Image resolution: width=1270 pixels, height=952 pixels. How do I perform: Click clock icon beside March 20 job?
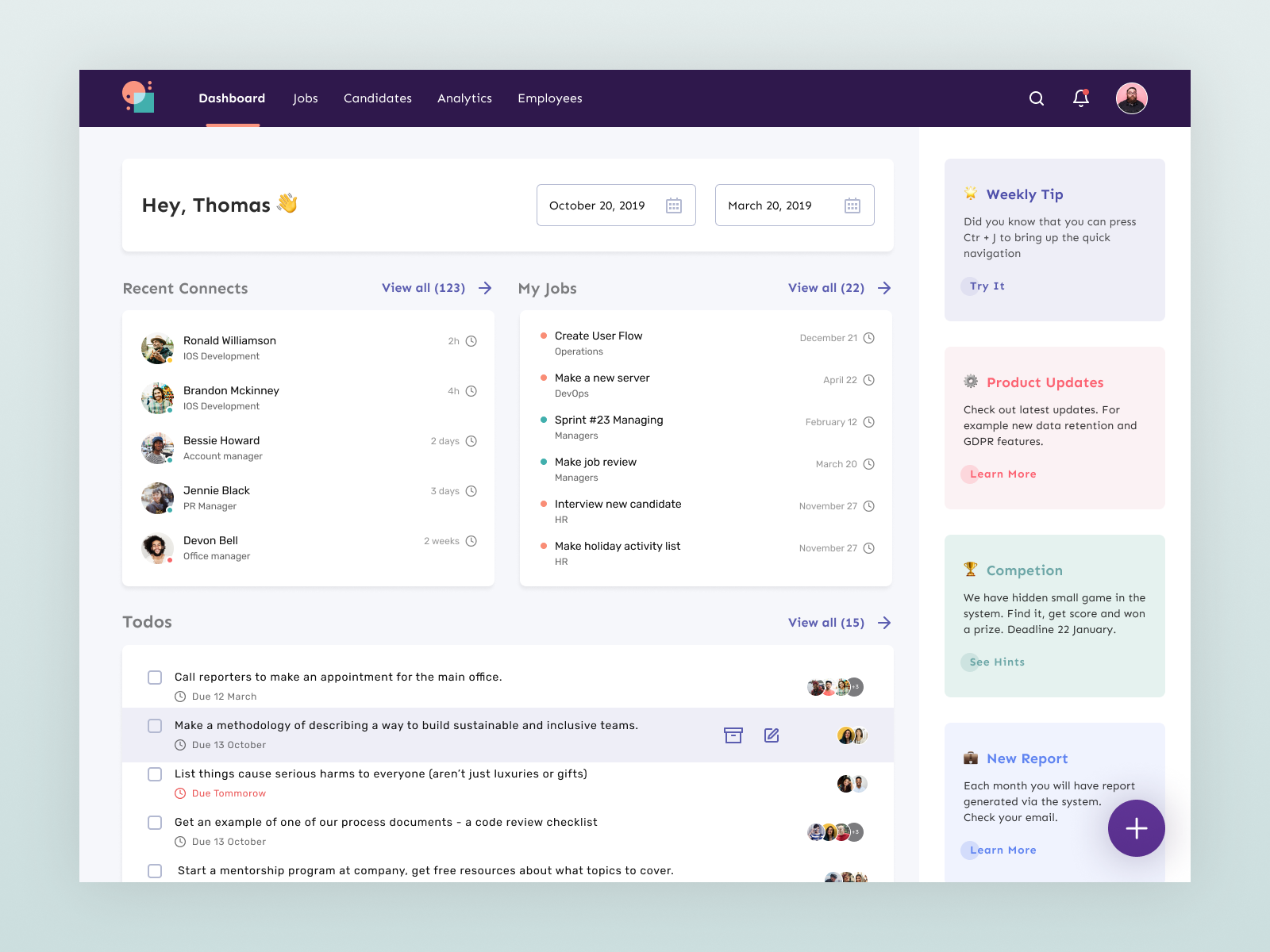click(x=869, y=464)
